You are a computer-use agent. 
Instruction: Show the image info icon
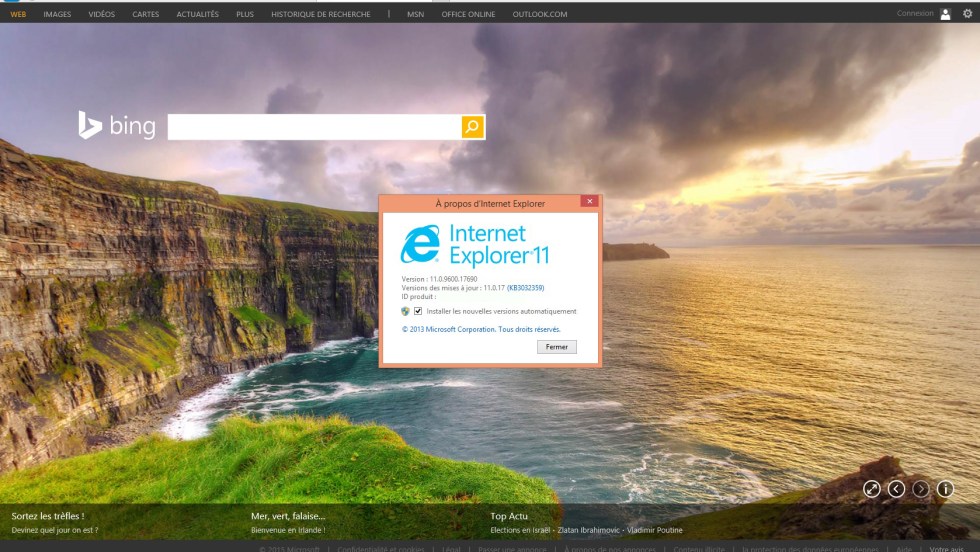[944, 489]
